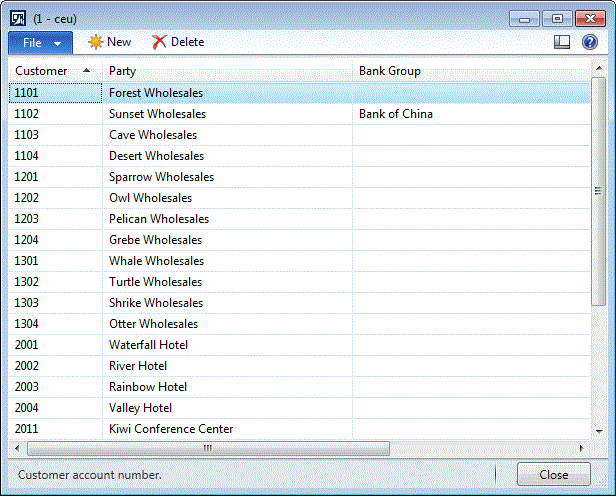Click the horizontal scrollbar left arrow
This screenshot has height=496, width=616.
[17, 448]
